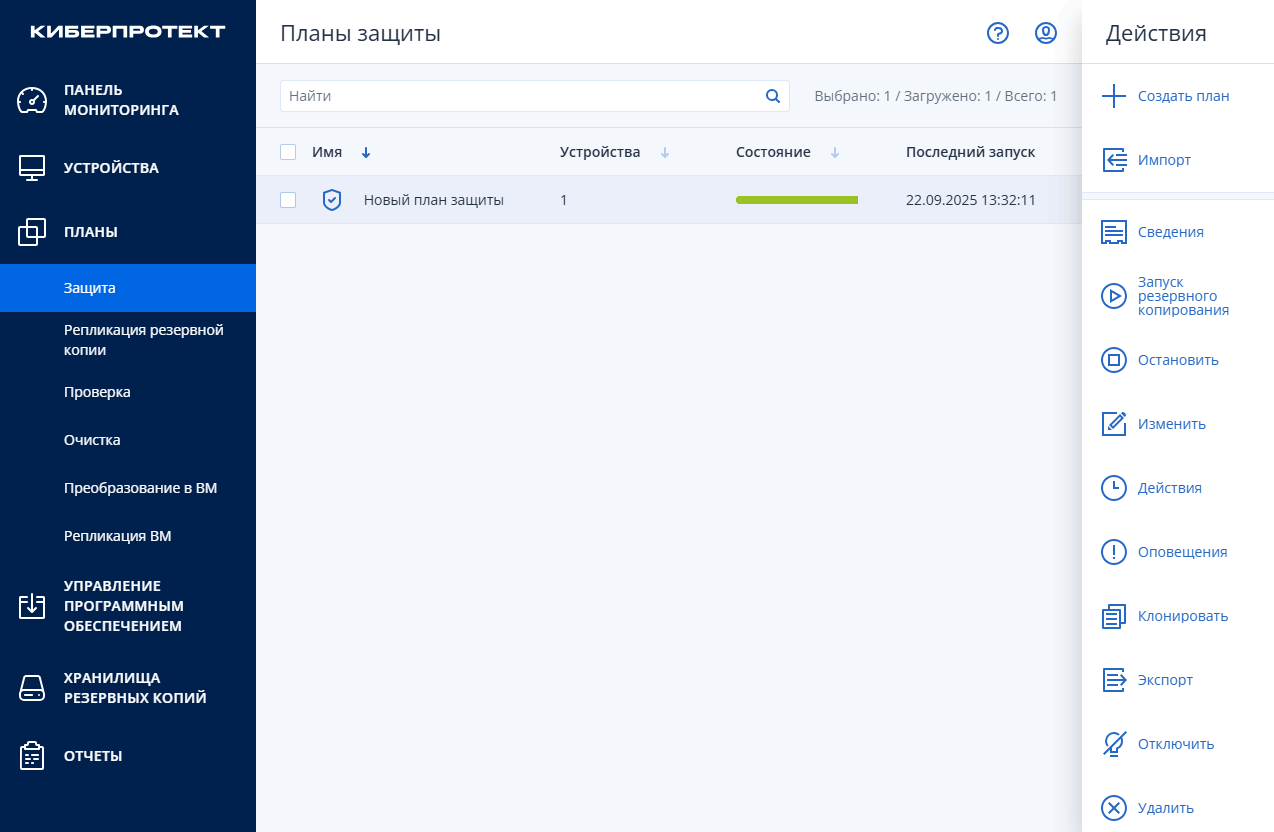Viewport: 1274px width, 832px height.
Task: Sort by the Состояние column arrow
Action: [x=835, y=153]
